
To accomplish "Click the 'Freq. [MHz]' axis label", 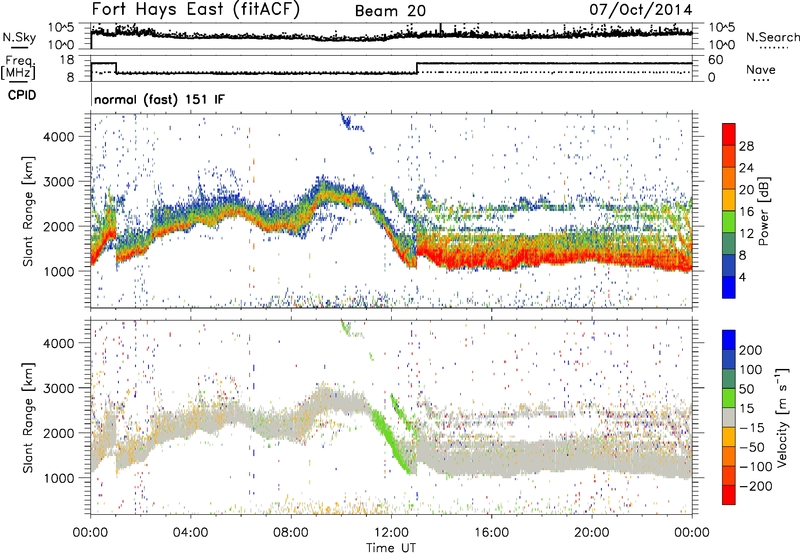I will pyautogui.click(x=18, y=68).
